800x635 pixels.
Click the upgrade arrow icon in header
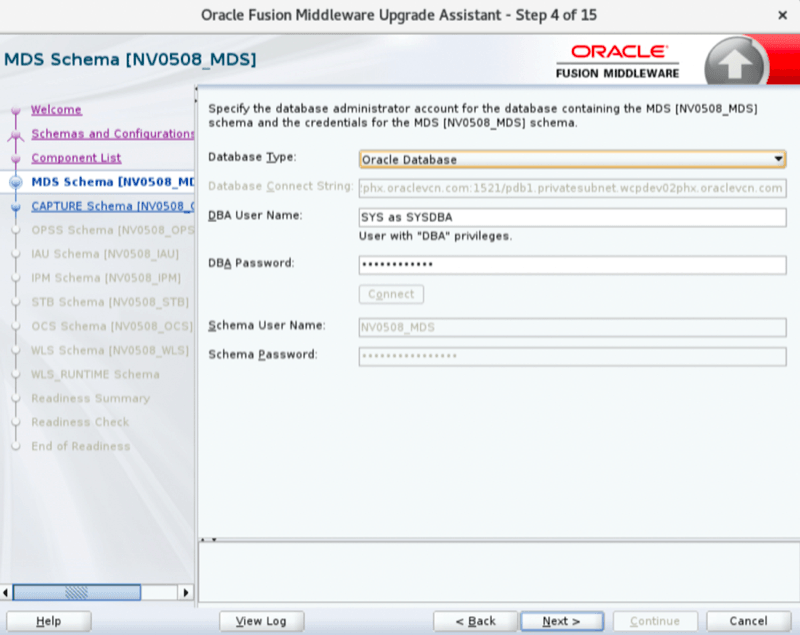click(x=735, y=63)
